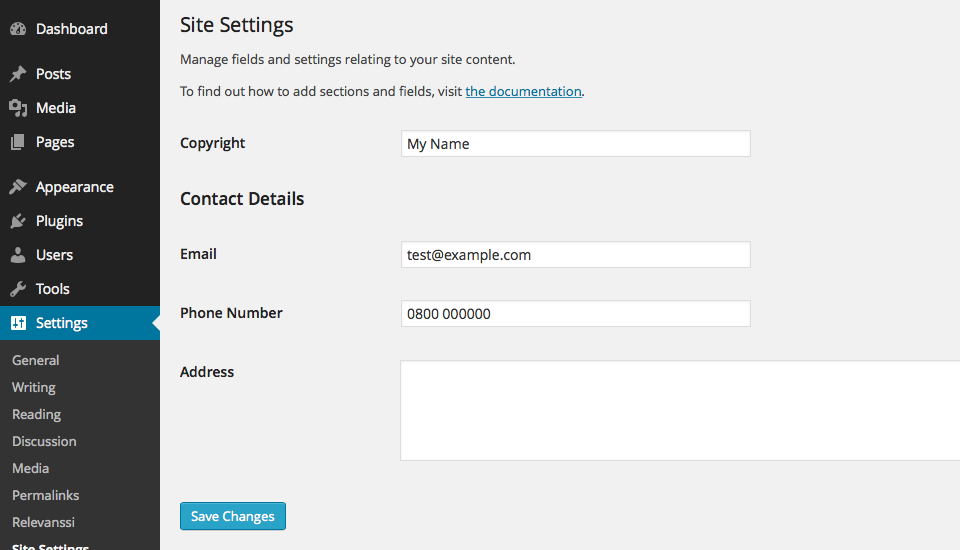Image resolution: width=960 pixels, height=550 pixels.
Task: Open the General settings submenu item
Action: [36, 360]
